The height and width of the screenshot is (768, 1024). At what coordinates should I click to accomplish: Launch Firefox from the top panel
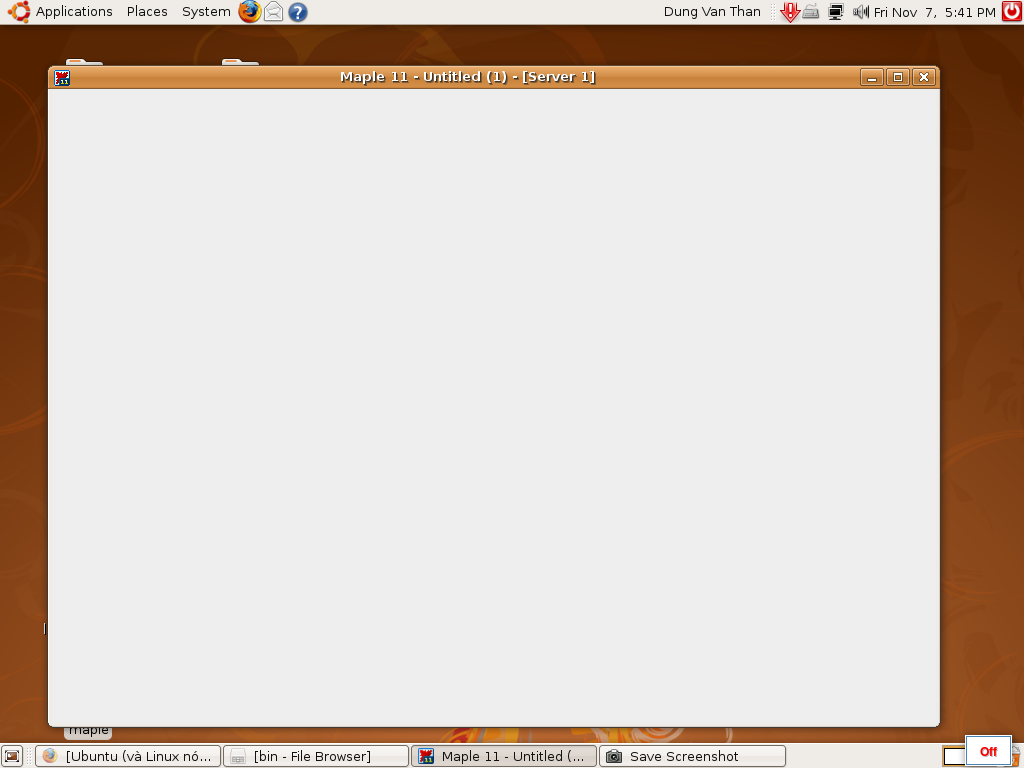(x=249, y=12)
